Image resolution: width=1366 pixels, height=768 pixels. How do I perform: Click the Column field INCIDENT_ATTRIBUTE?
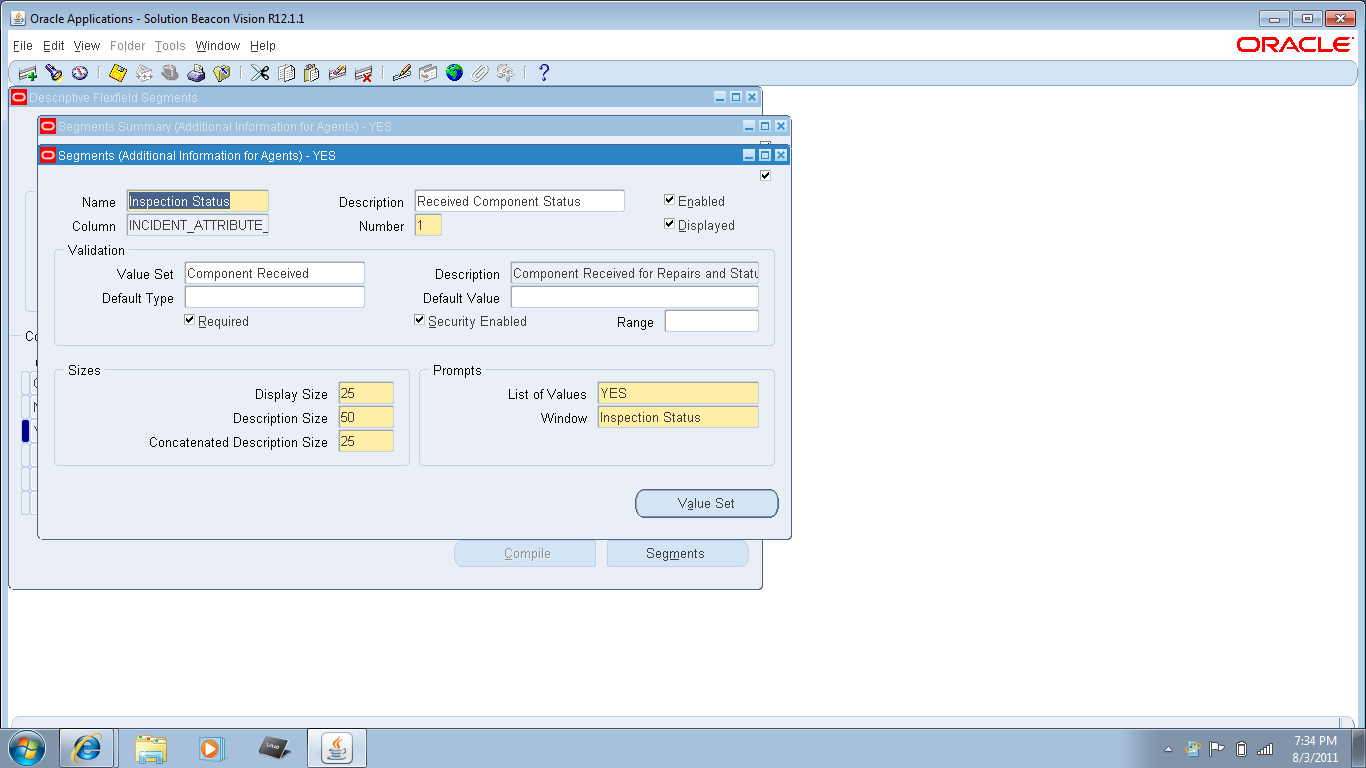coord(198,225)
